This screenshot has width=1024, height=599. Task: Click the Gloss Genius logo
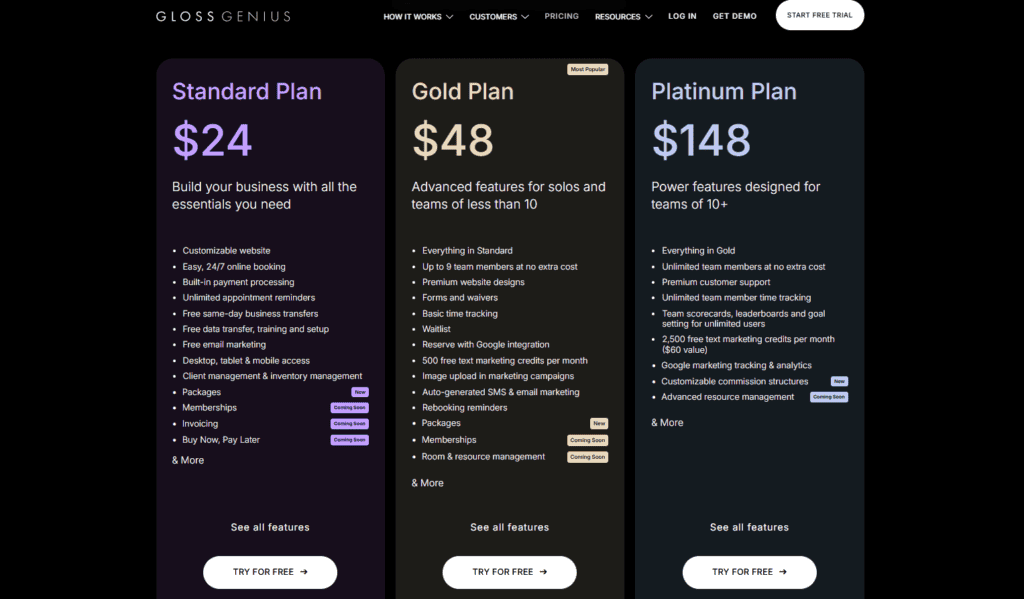pyautogui.click(x=223, y=16)
